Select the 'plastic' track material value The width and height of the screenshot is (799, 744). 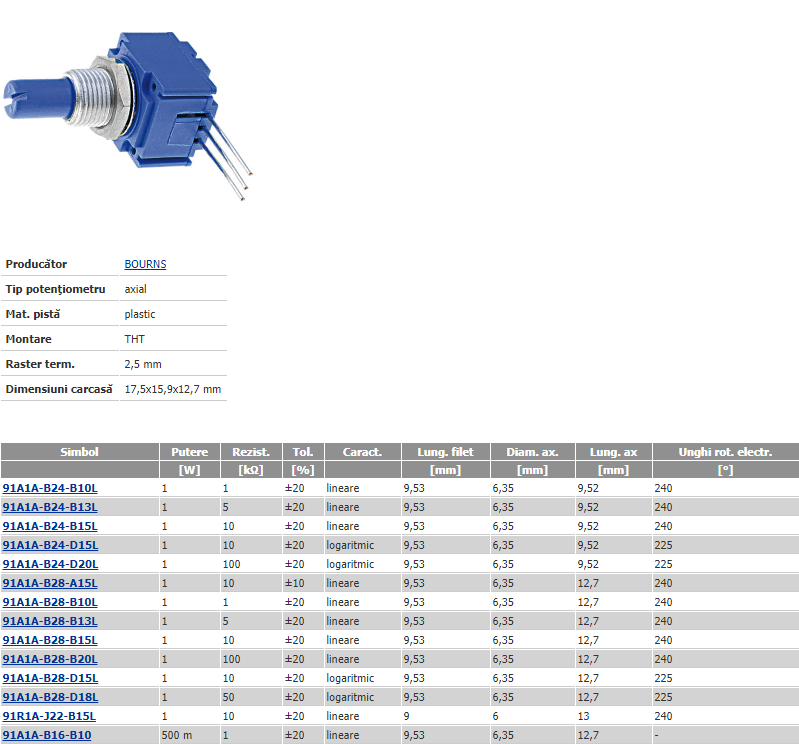coord(140,314)
